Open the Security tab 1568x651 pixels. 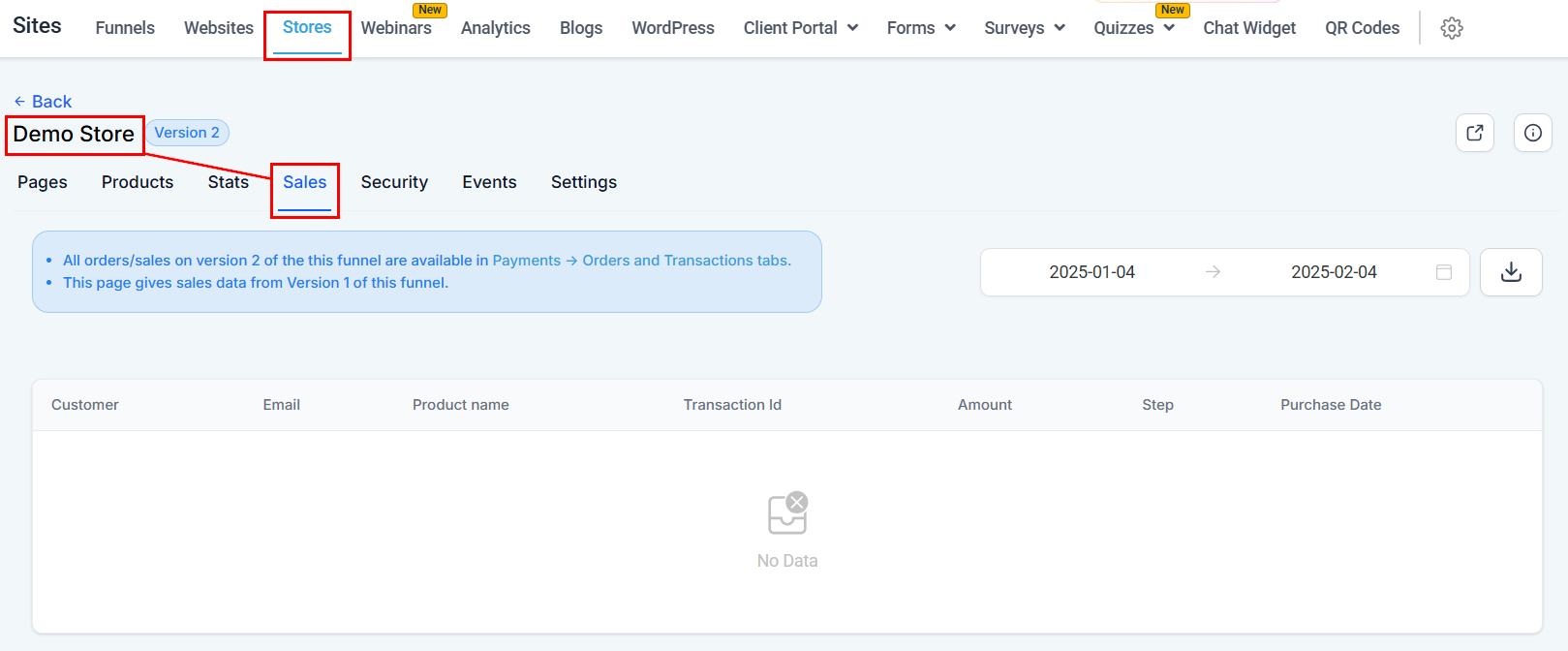click(x=394, y=182)
